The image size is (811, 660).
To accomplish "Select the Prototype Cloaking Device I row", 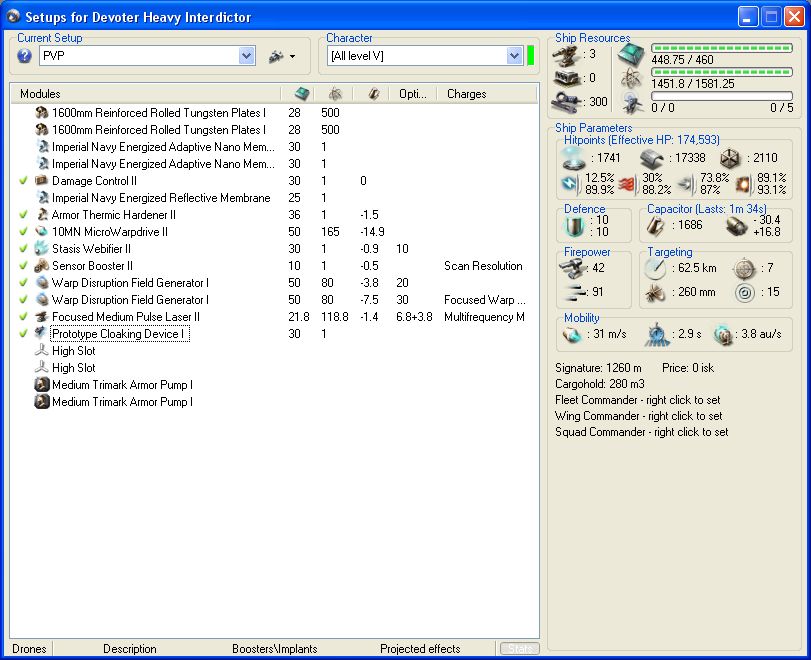I will click(x=118, y=334).
